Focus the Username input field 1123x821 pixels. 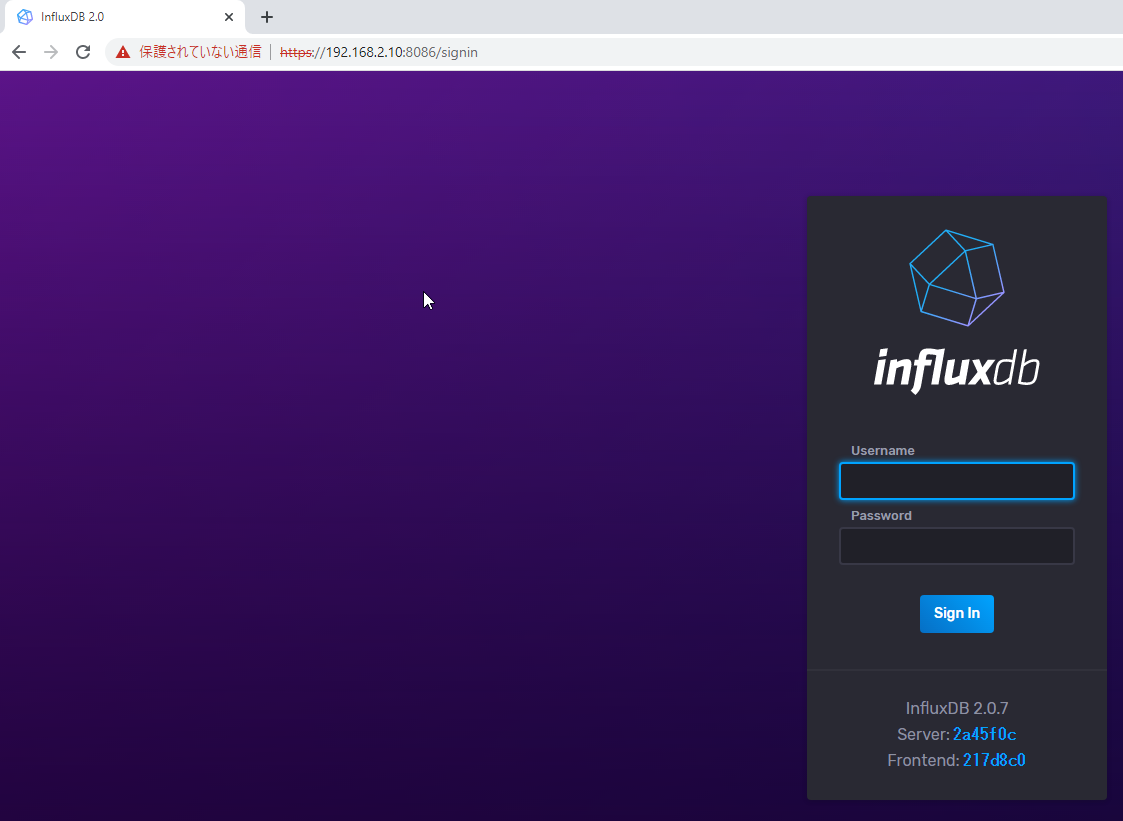coord(956,481)
